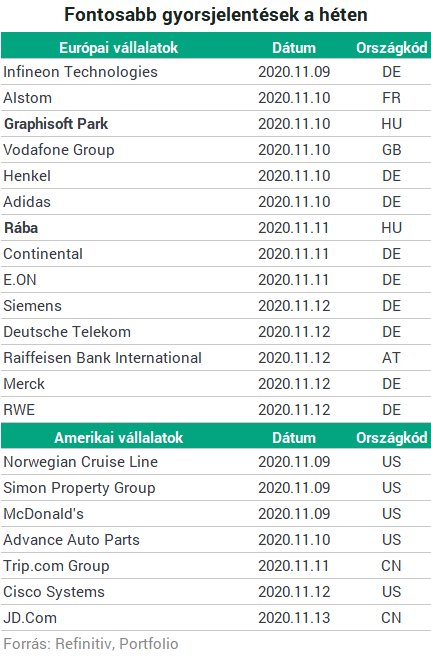Viewport: 431px width, 656px height.
Task: Select the Európai vállalatok column header
Action: click(x=118, y=48)
